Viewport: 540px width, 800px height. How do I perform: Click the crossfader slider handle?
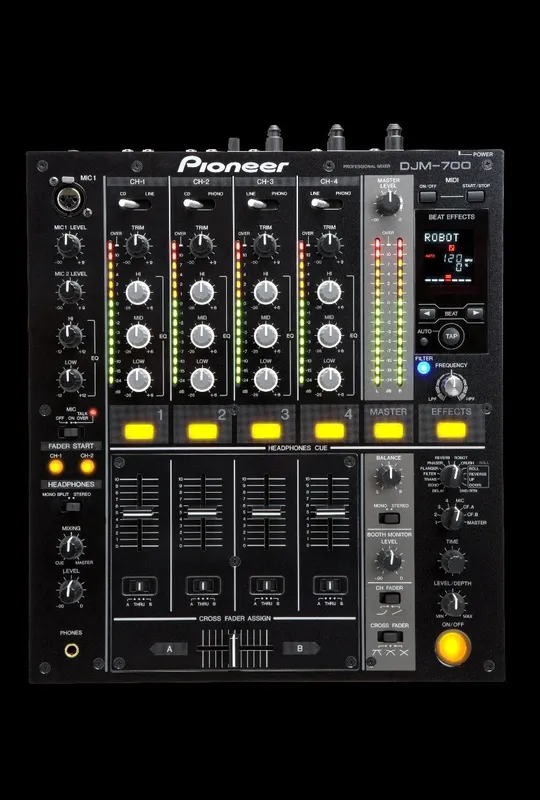234,648
